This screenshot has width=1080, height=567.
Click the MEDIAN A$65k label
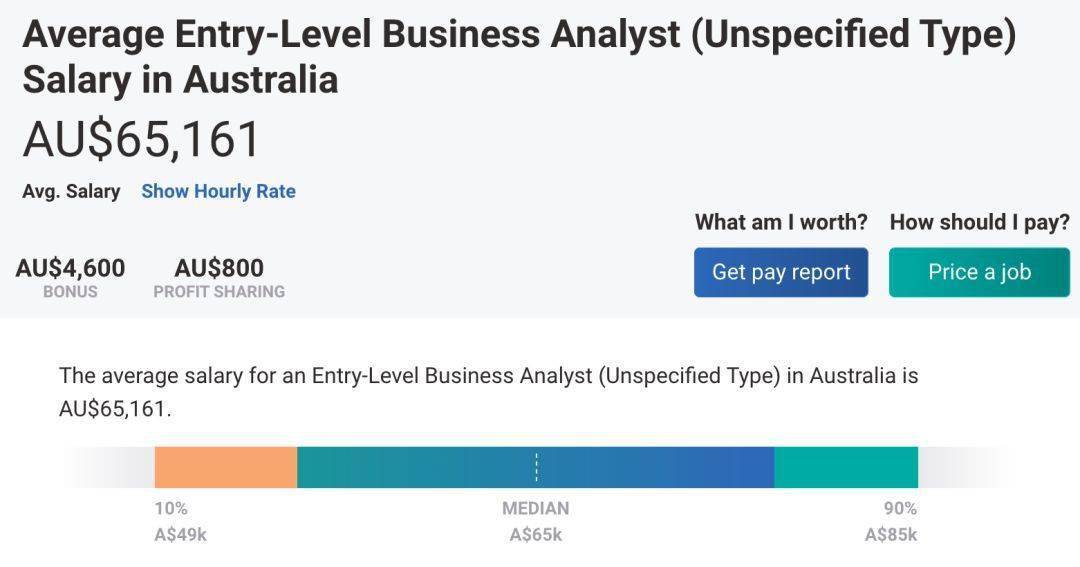(x=536, y=522)
